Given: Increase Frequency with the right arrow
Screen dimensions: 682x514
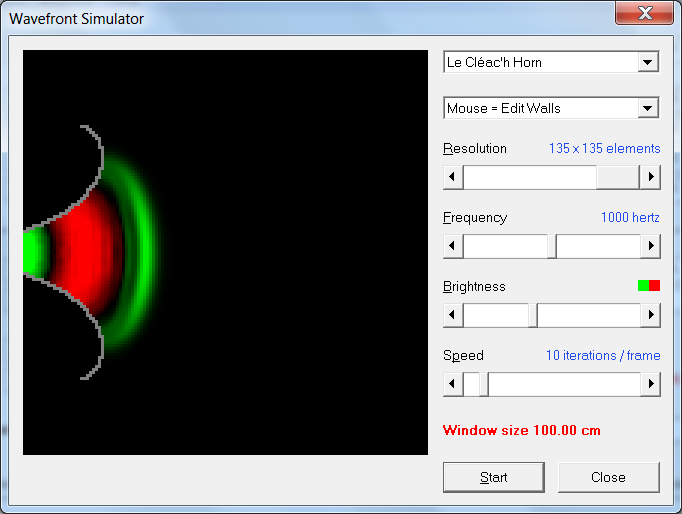Looking at the screenshot, I should (650, 246).
